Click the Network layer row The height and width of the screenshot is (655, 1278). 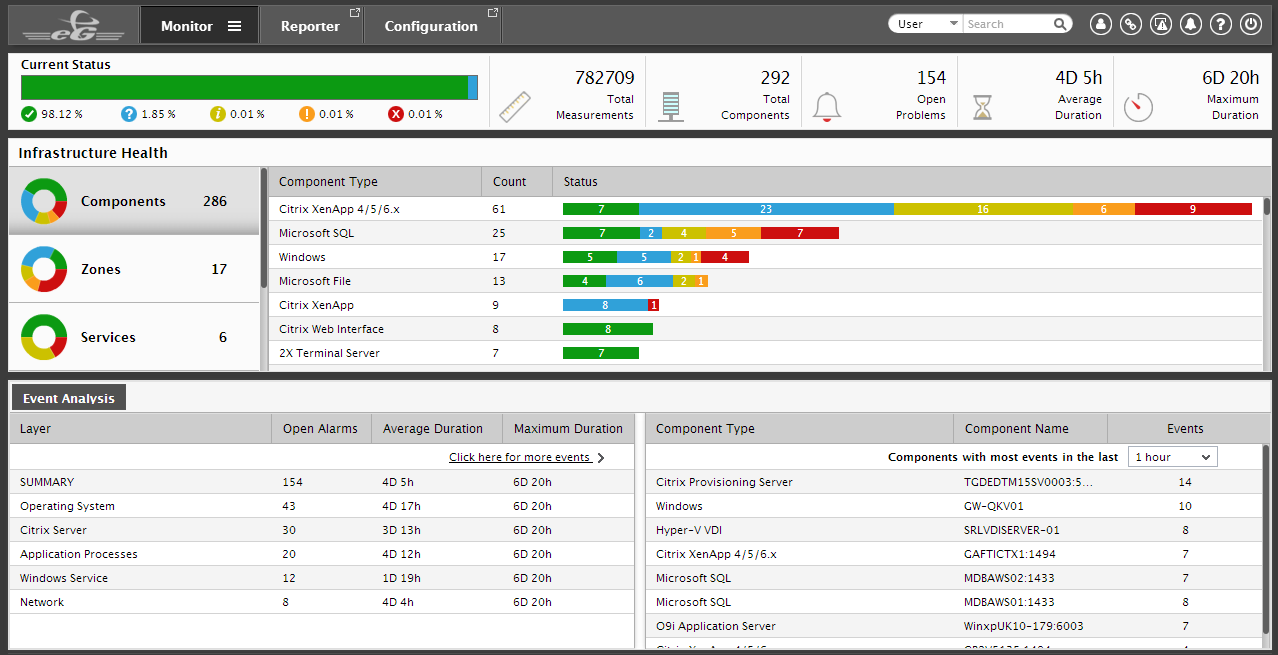pos(321,602)
